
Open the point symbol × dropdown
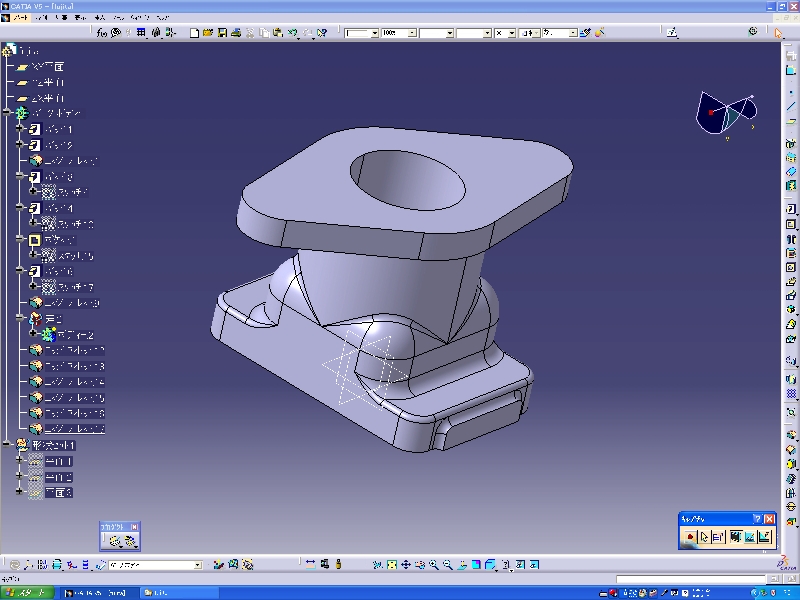511,33
